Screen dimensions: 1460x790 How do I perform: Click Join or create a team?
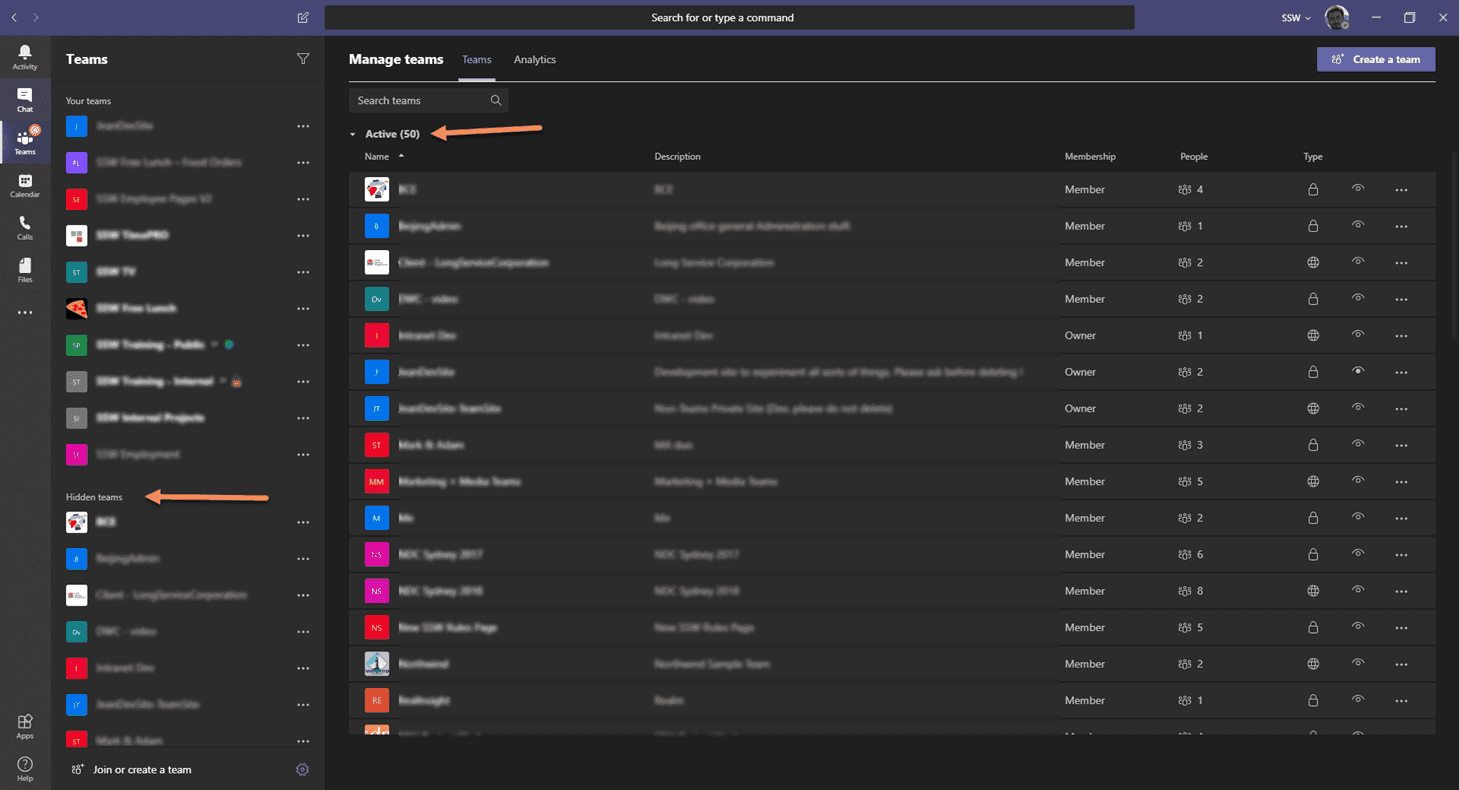(x=142, y=770)
